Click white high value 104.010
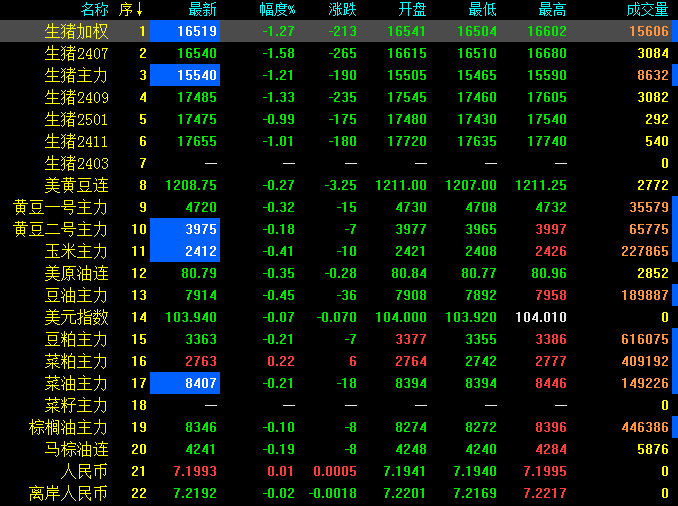Viewport: 678px width, 506px height. 541,317
